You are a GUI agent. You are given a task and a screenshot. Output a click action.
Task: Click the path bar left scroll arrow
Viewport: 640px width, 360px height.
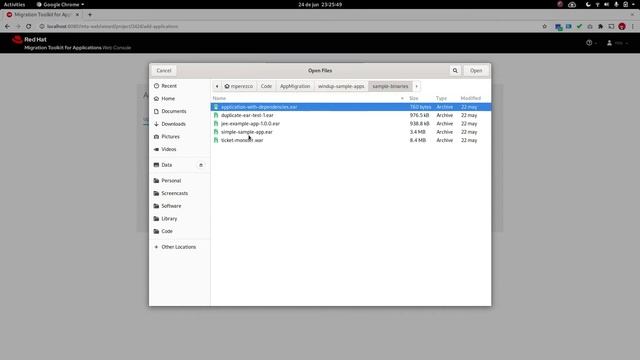click(x=217, y=86)
